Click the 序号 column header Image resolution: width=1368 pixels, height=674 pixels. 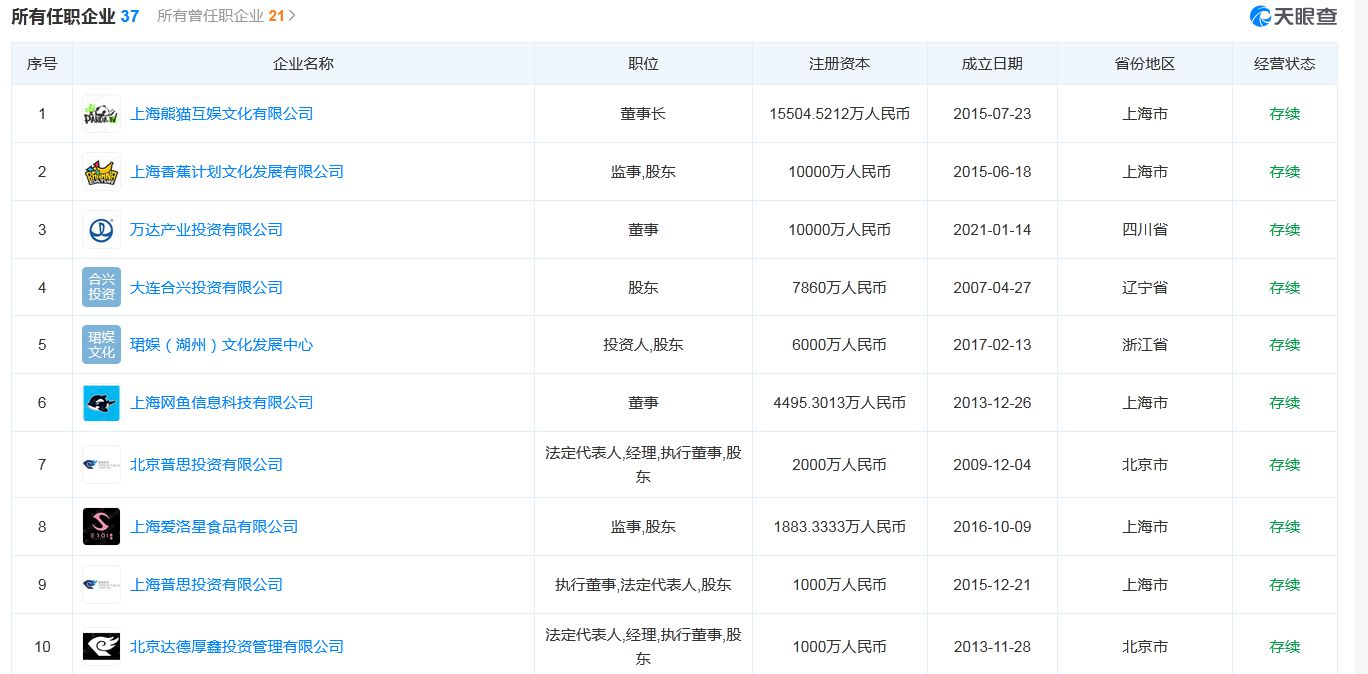(42, 64)
